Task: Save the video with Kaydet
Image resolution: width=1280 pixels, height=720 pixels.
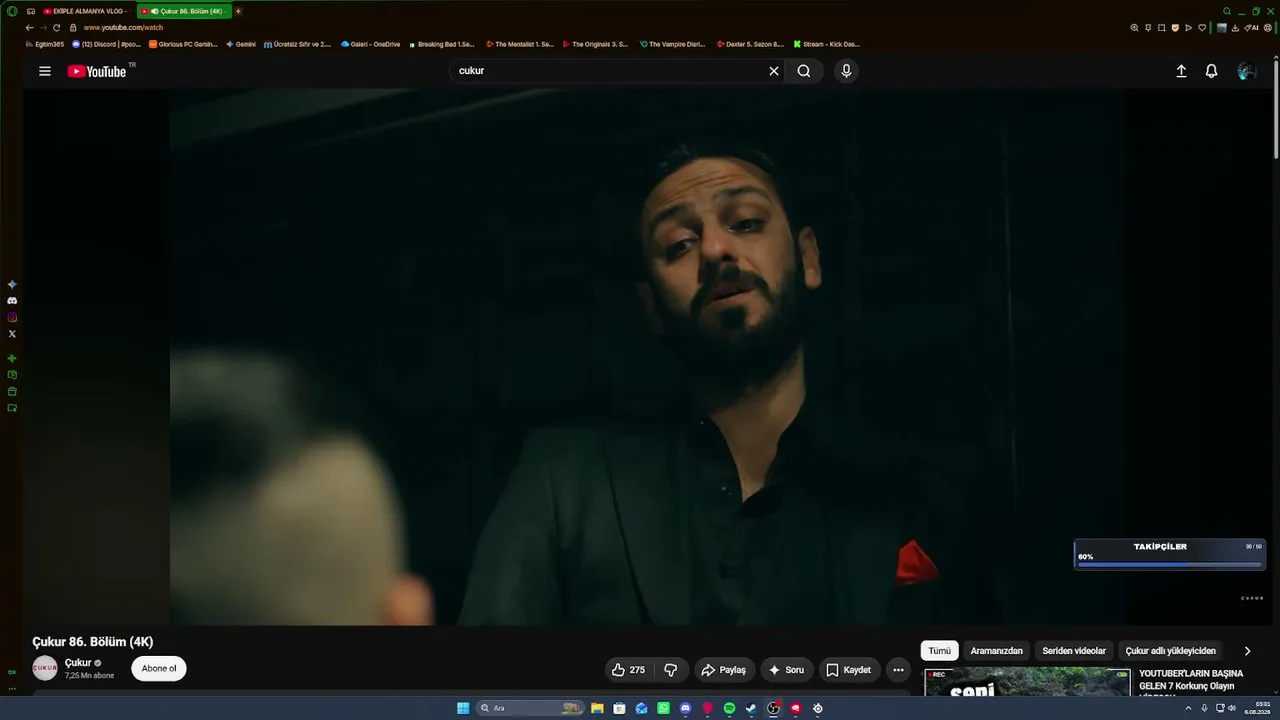Action: (x=848, y=670)
